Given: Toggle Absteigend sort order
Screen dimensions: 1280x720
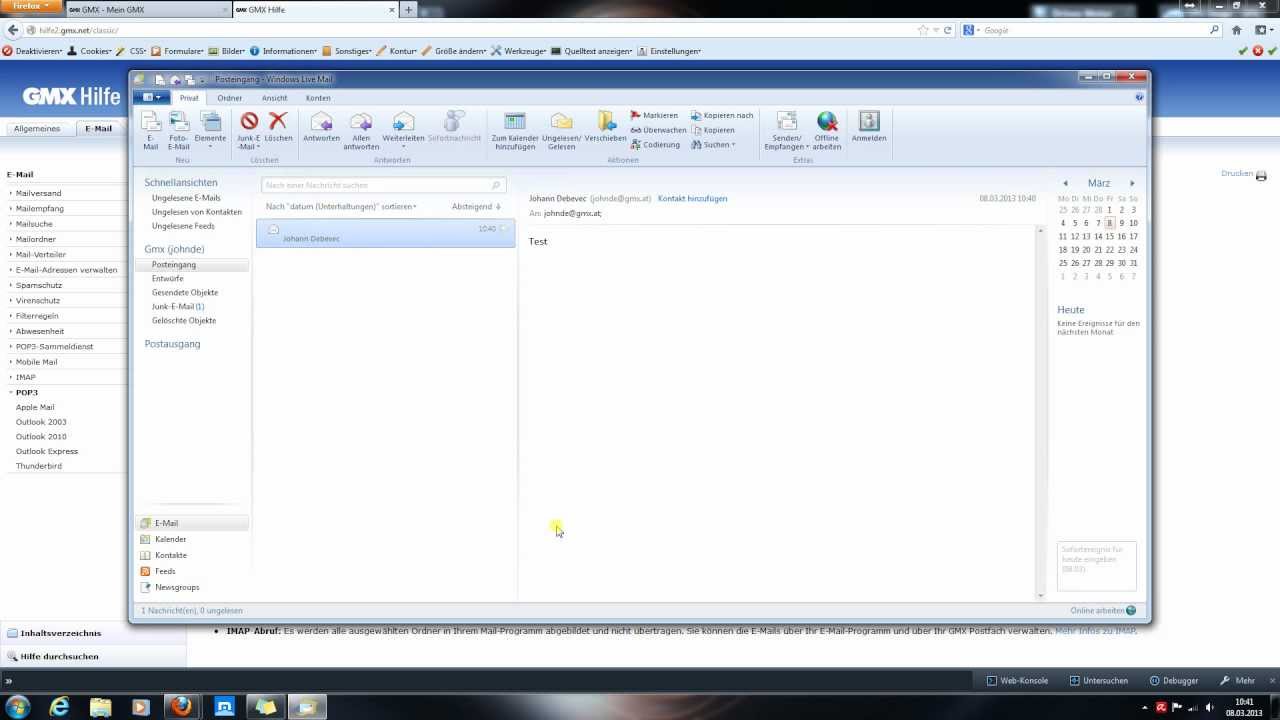Looking at the screenshot, I should [476, 206].
